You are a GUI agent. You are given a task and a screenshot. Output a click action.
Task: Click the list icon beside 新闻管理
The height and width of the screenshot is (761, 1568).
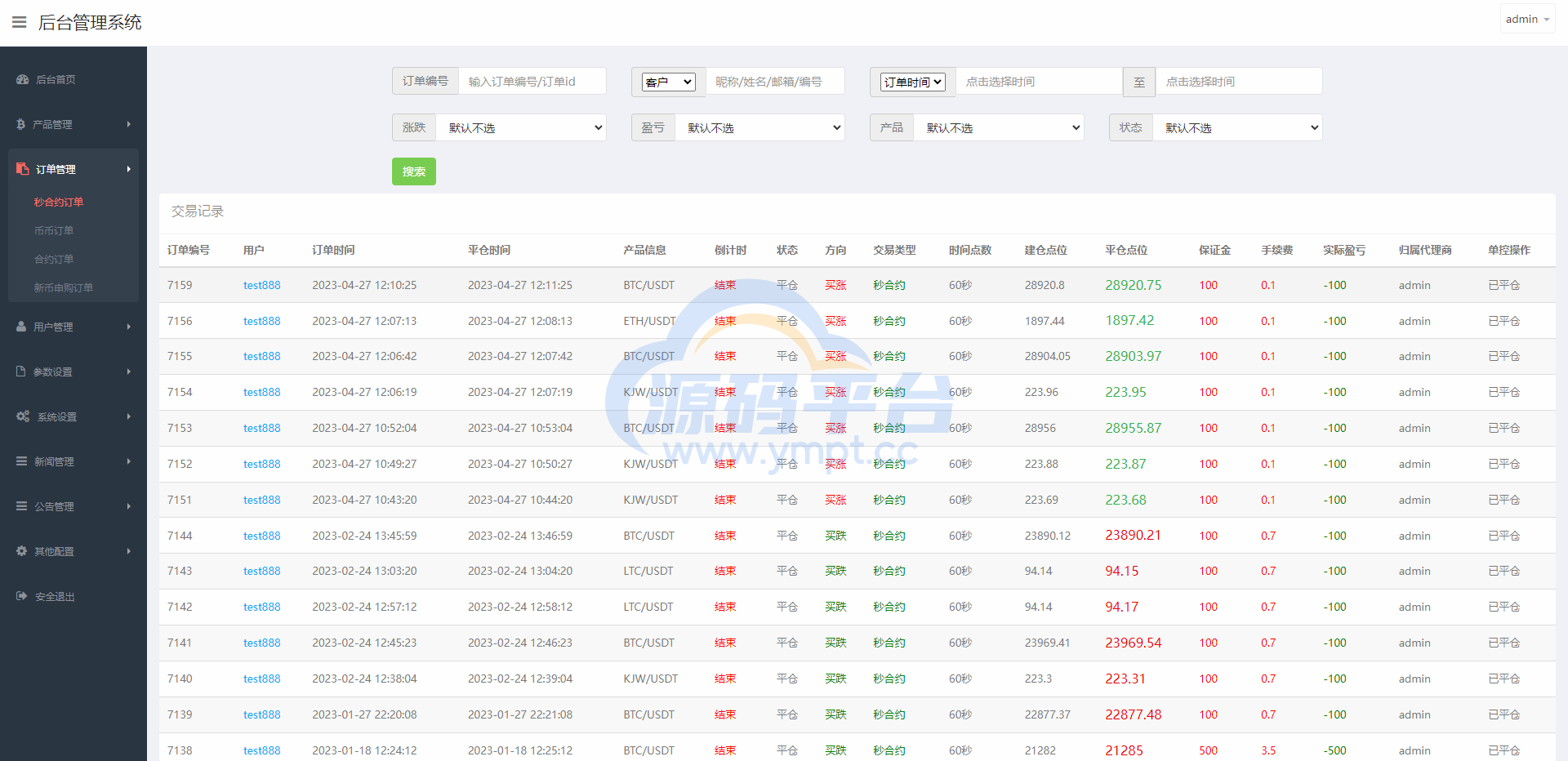pyautogui.click(x=22, y=461)
